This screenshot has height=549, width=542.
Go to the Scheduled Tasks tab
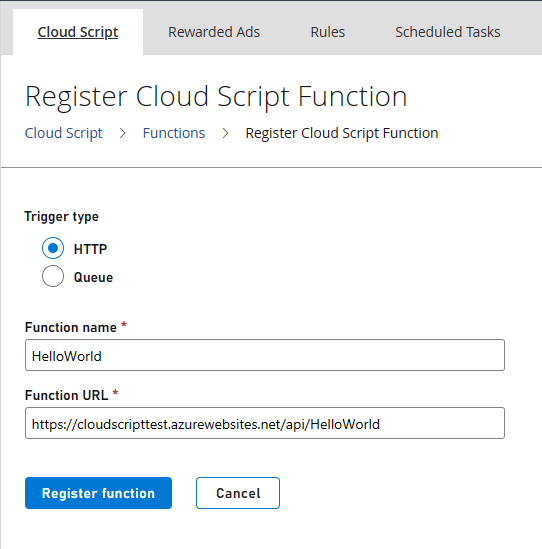(x=447, y=32)
